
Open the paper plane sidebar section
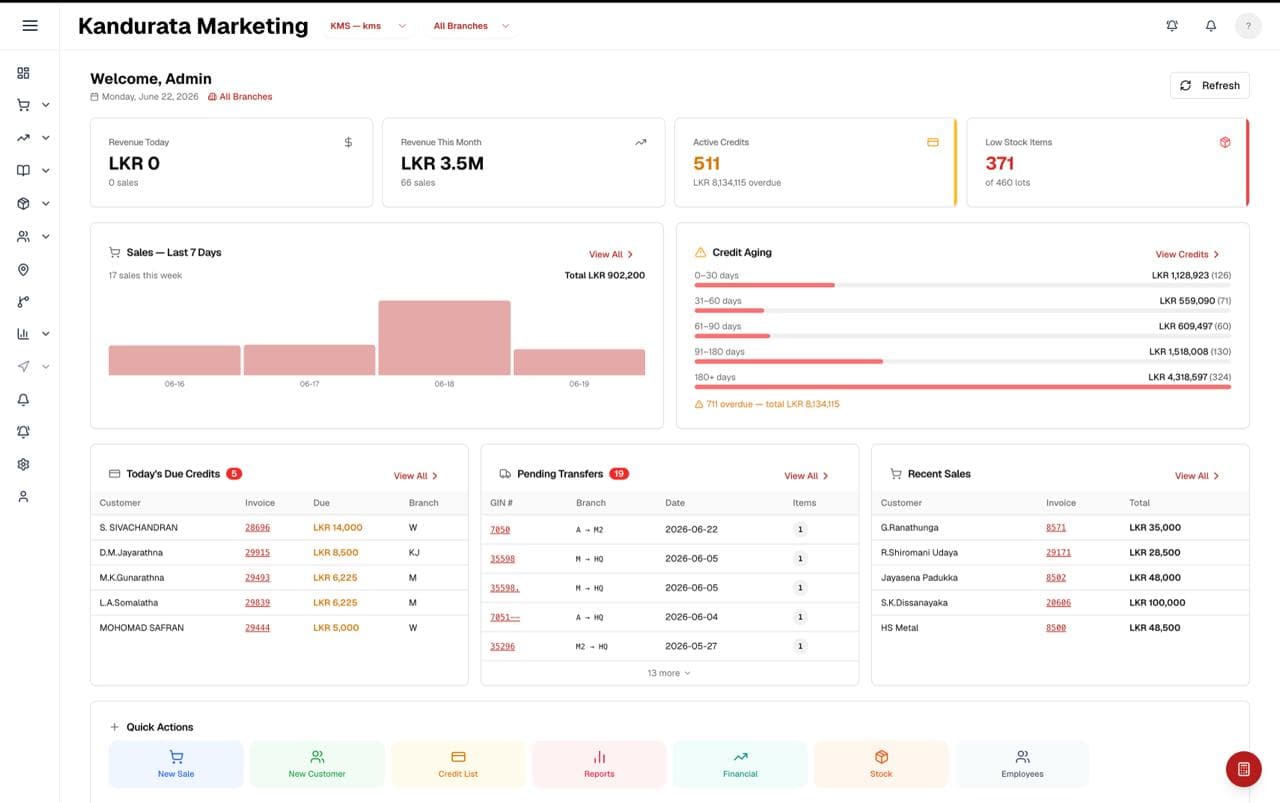23,367
